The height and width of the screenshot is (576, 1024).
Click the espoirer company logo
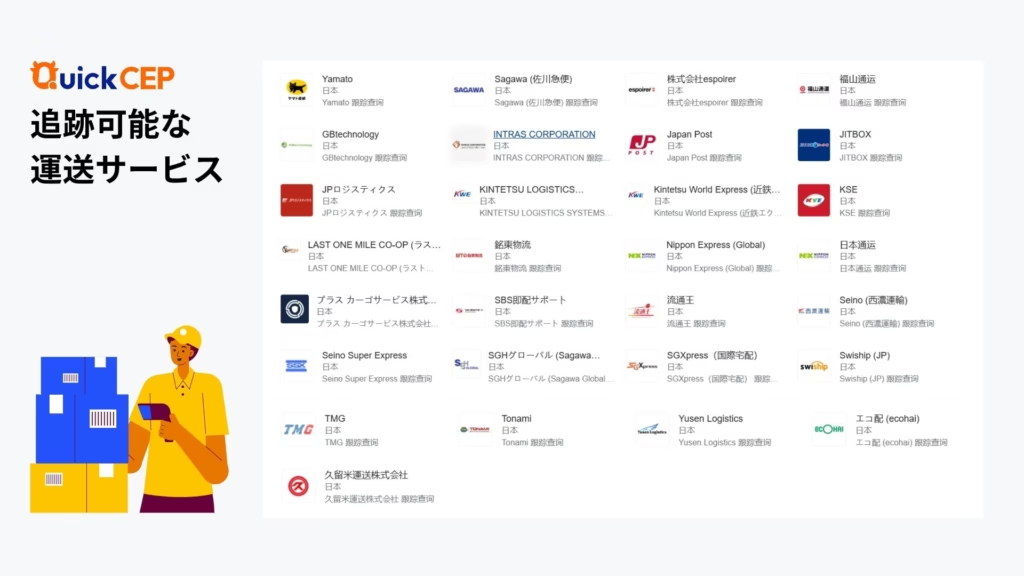(x=641, y=89)
